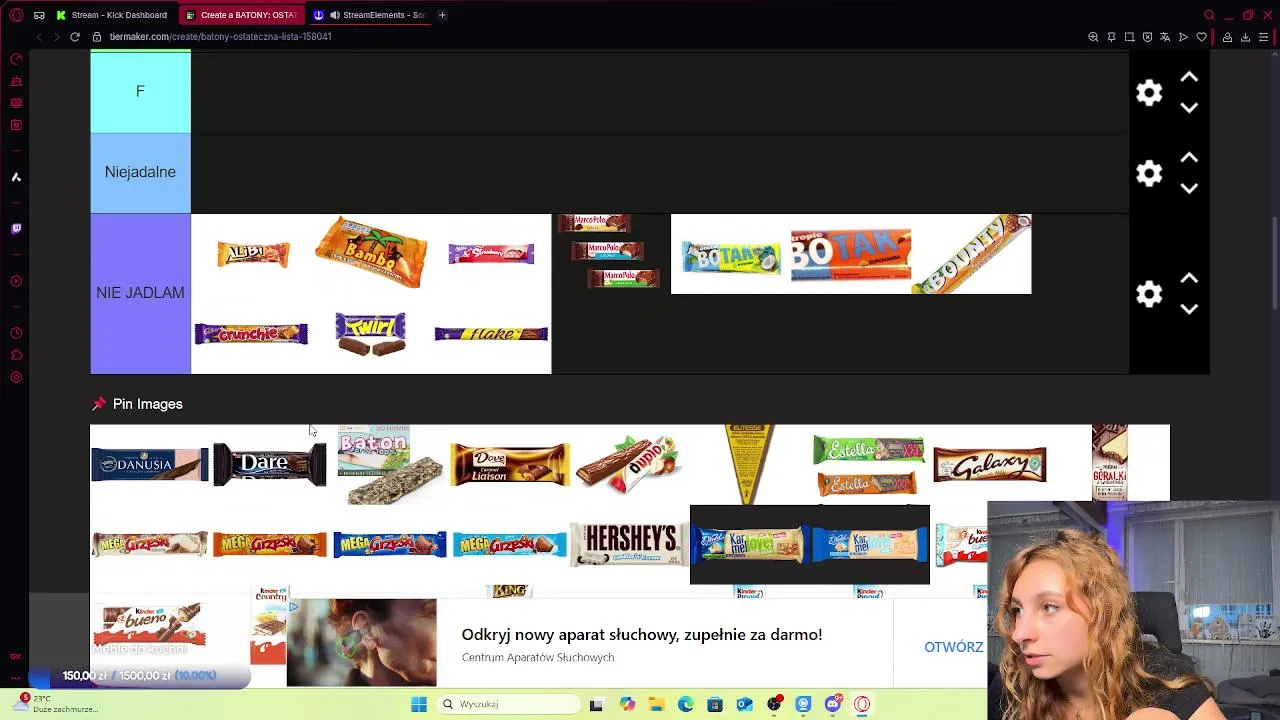
Task: Open Discord from taskbar
Action: [x=832, y=704]
